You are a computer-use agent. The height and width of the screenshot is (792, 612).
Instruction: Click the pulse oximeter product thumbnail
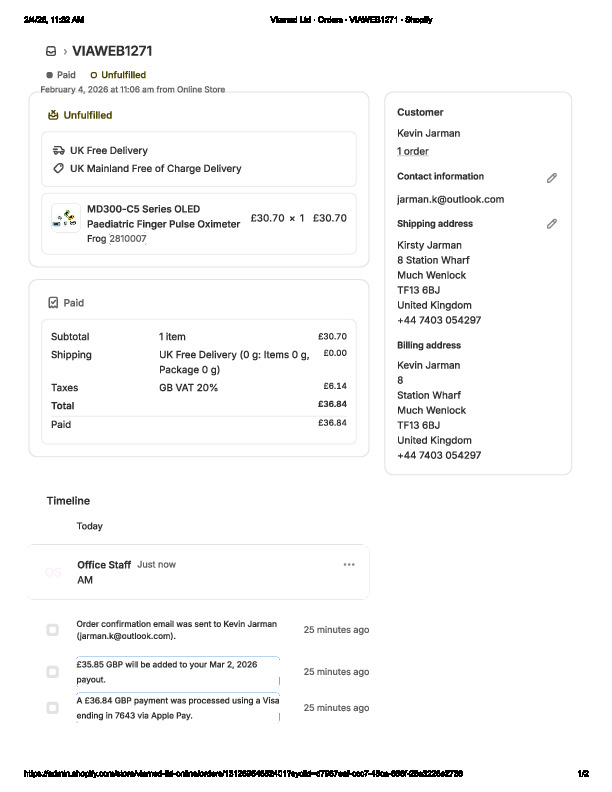pos(66,219)
